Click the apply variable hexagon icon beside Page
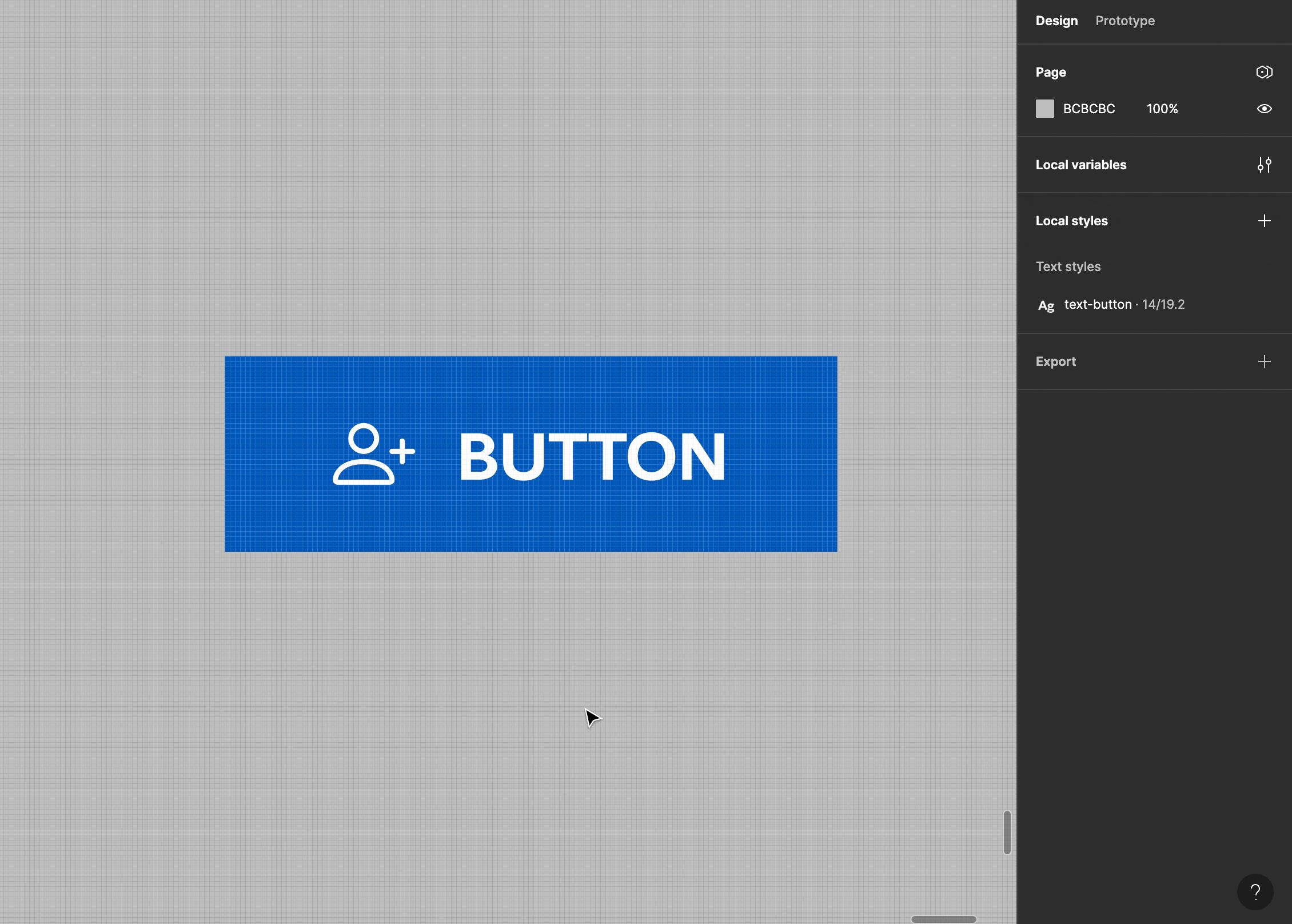Screen dimensions: 1292x924 (1264, 72)
